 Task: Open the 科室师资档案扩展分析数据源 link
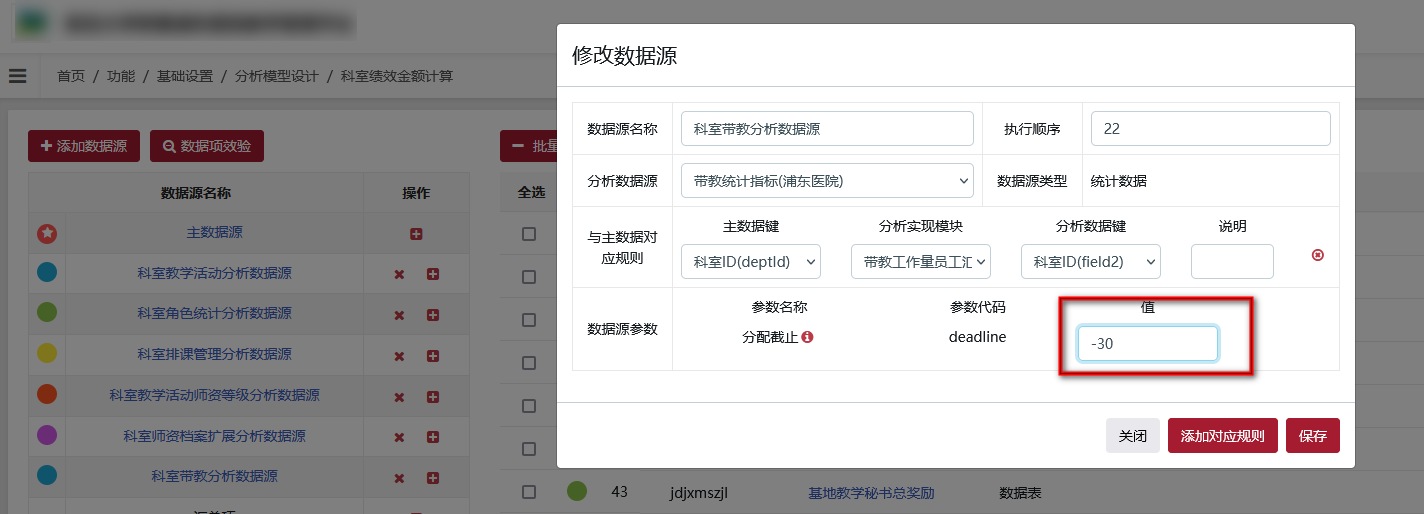(x=215, y=436)
